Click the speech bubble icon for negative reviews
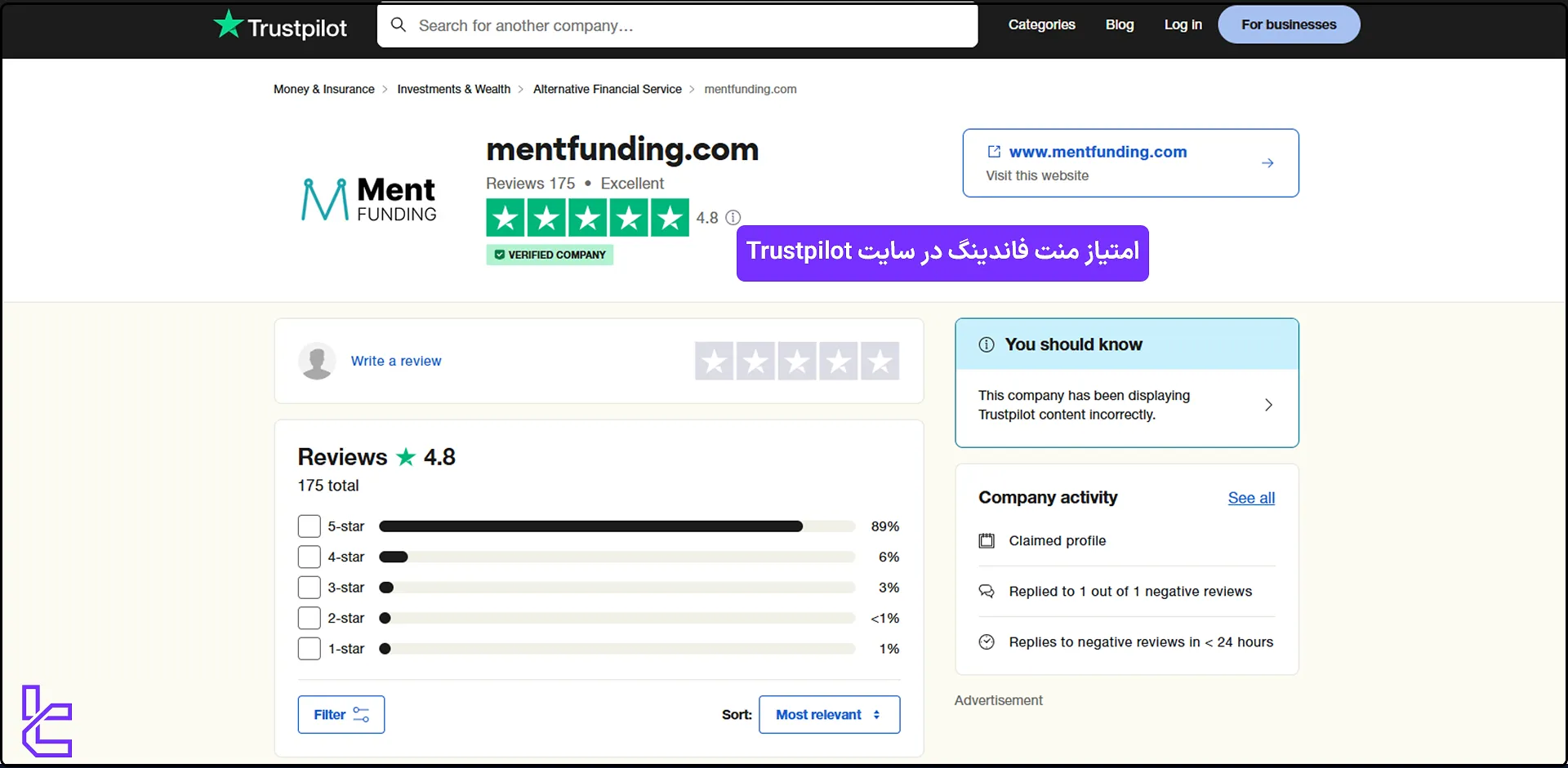Screen dimensions: 1568x768 (x=986, y=591)
